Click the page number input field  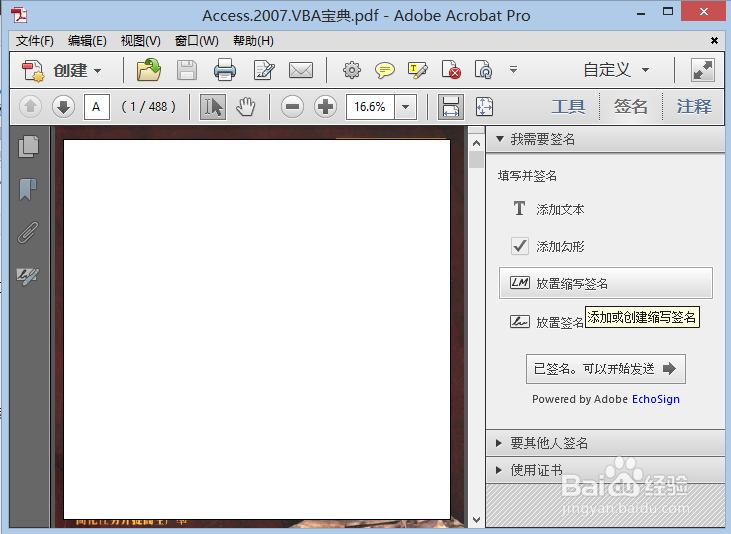97,107
